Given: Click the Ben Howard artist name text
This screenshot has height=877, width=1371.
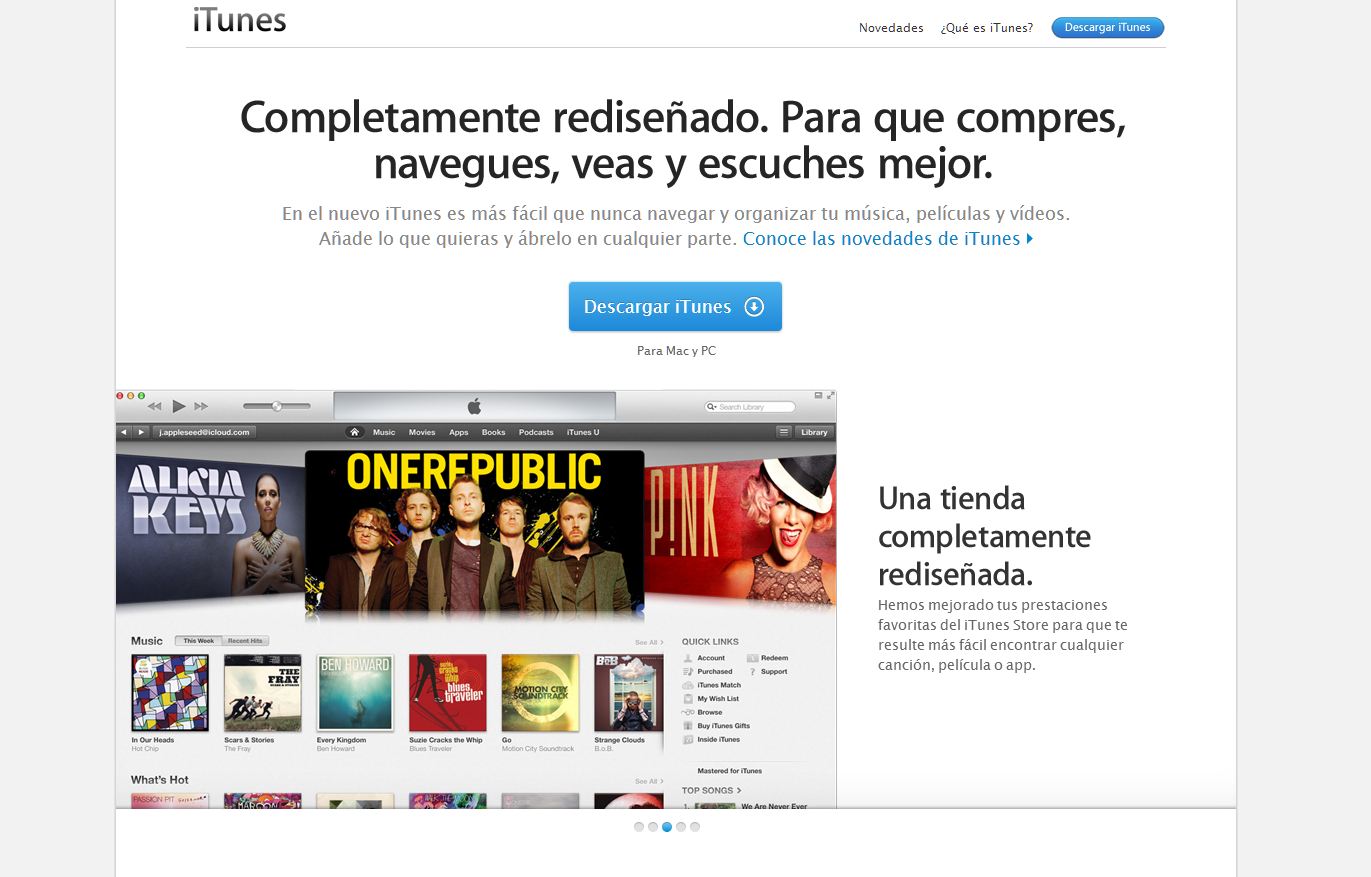Looking at the screenshot, I should coord(335,749).
